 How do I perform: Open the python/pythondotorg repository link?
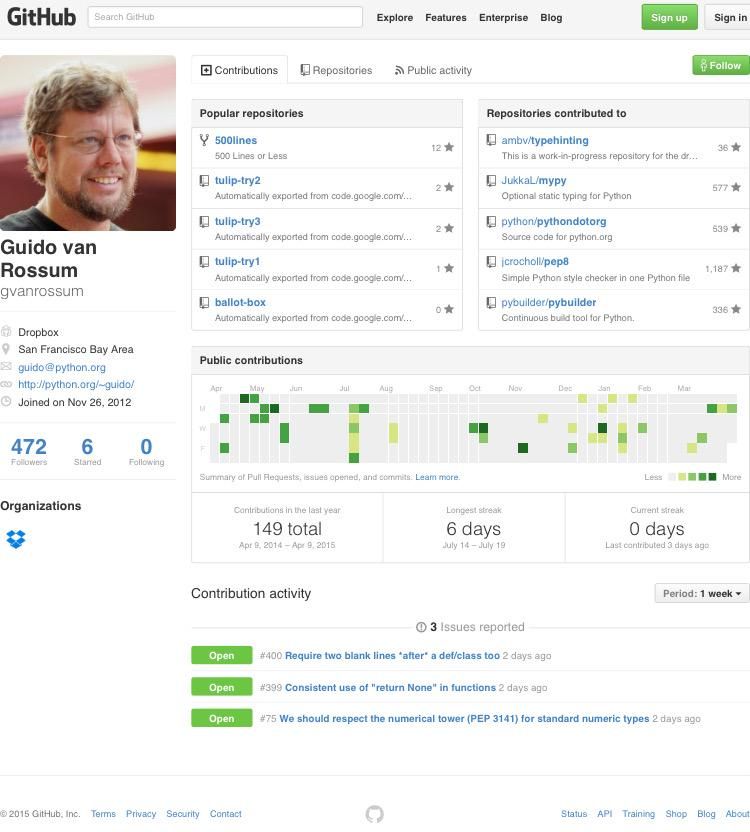553,221
